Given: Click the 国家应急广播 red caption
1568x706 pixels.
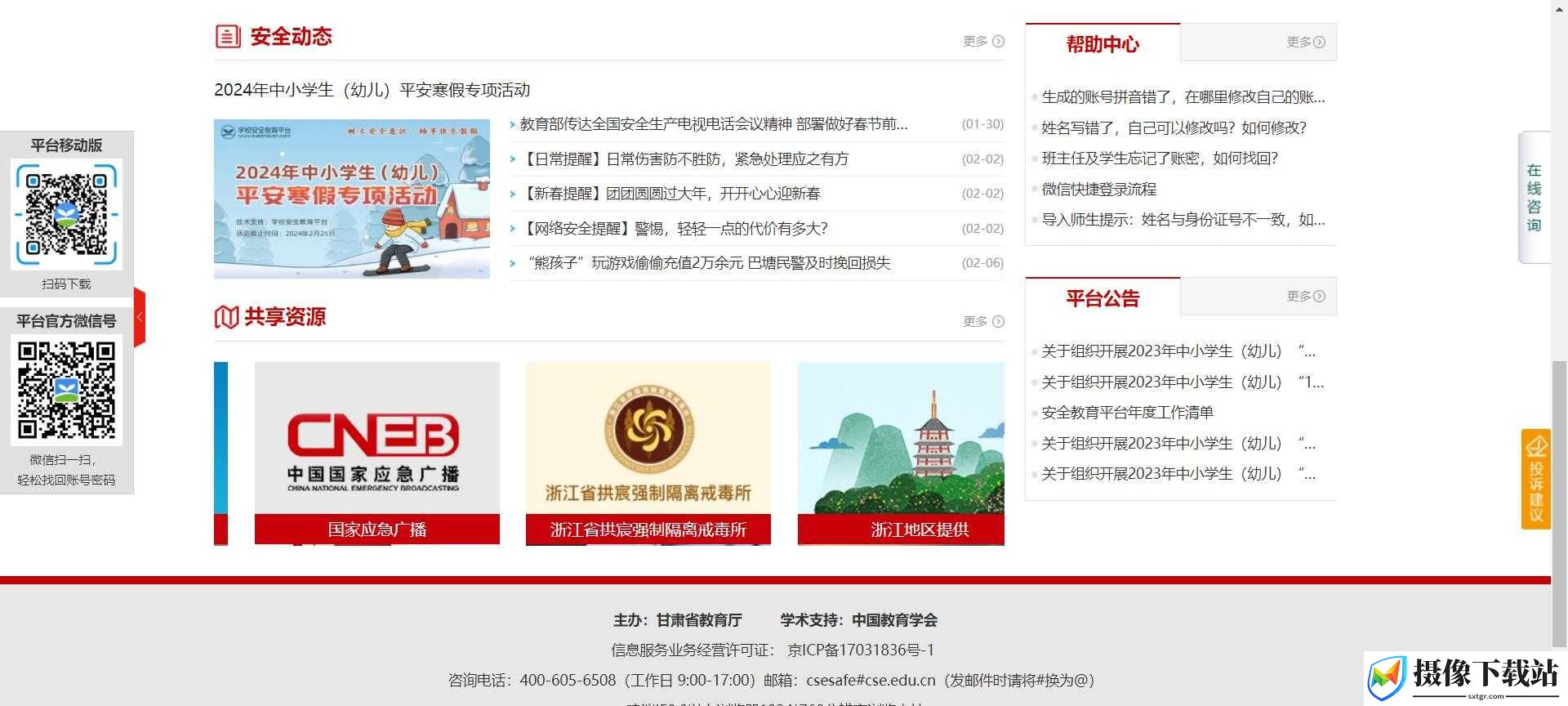Looking at the screenshot, I should [377, 529].
